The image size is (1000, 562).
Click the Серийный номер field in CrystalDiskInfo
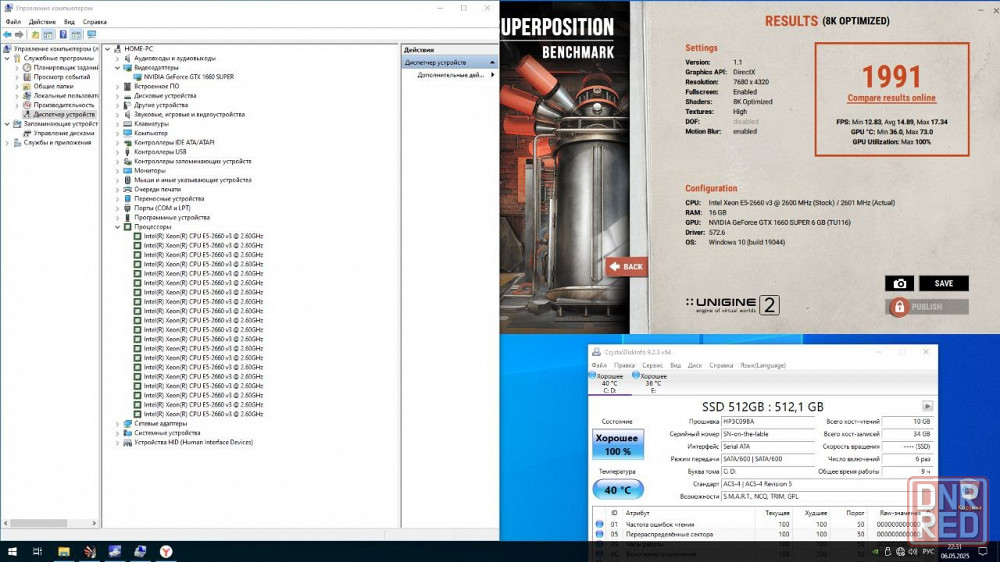768,434
